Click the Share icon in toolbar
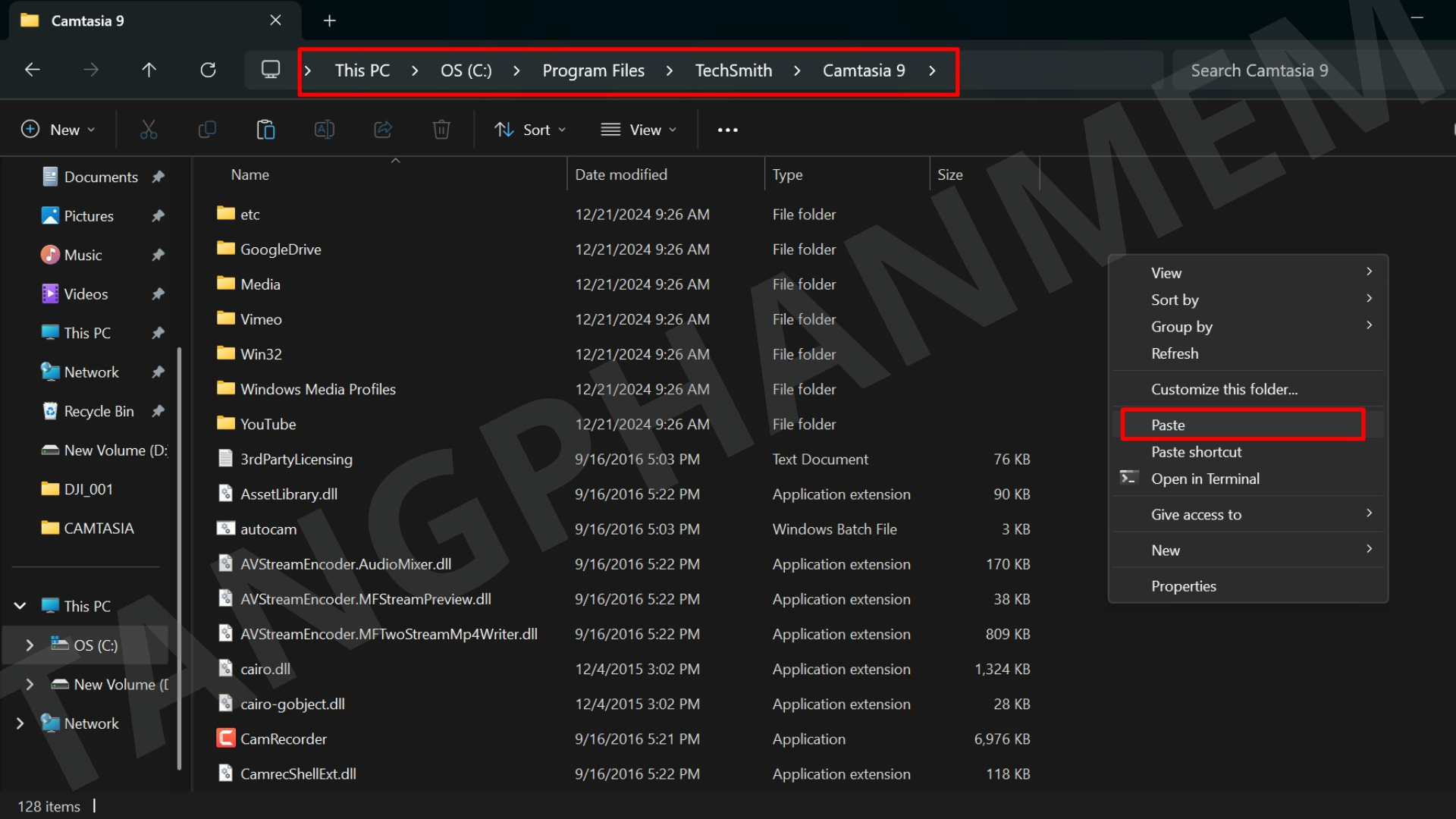Screen dimensions: 1456x819 click(383, 130)
